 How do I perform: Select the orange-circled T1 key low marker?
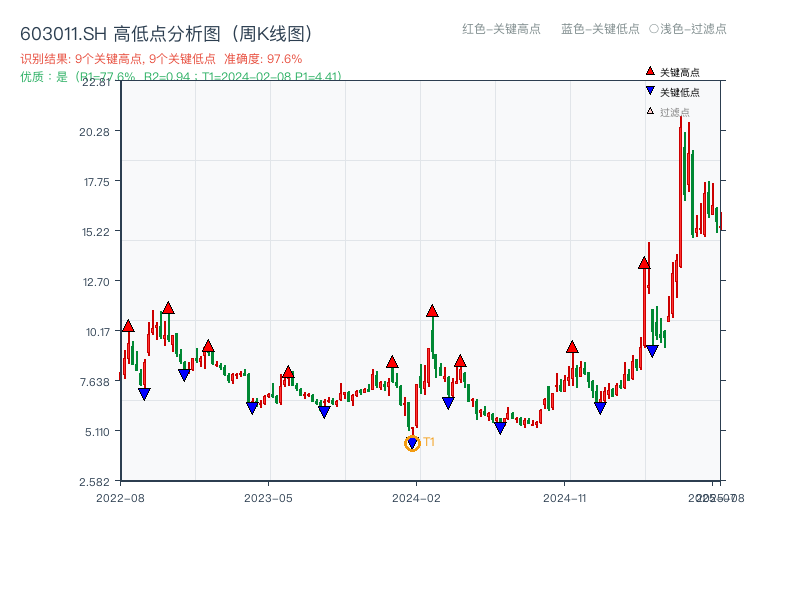pos(412,443)
